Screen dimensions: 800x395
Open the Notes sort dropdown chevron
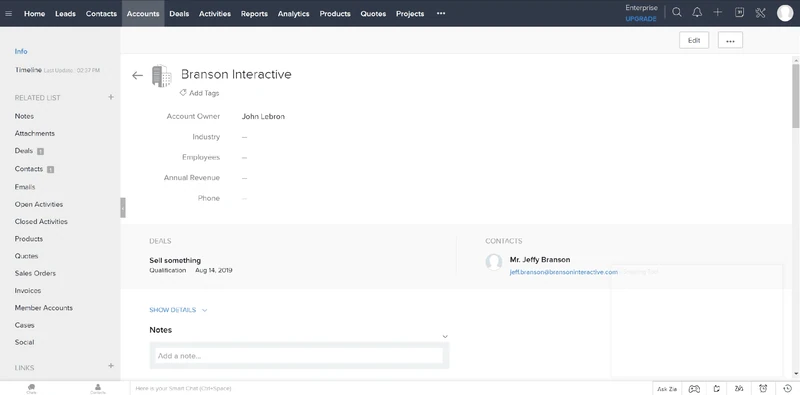445,336
